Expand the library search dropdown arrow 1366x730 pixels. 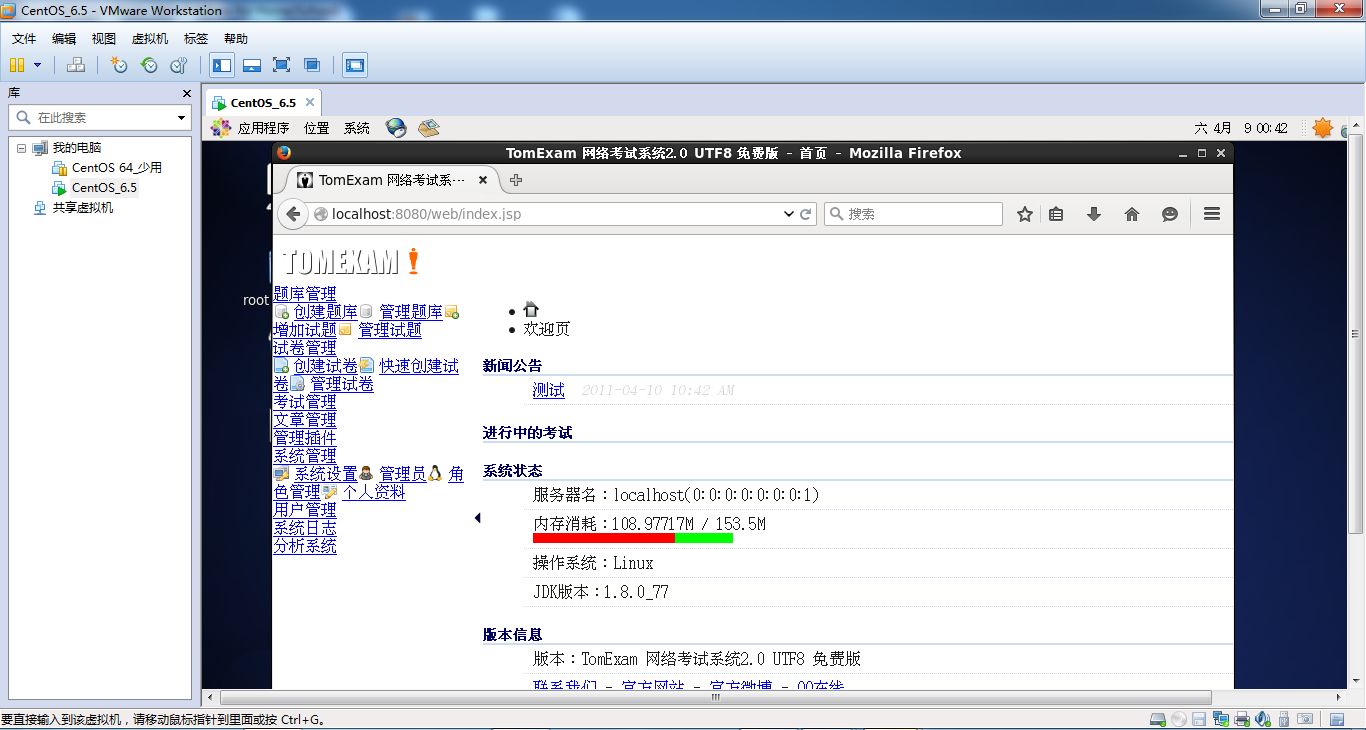181,118
